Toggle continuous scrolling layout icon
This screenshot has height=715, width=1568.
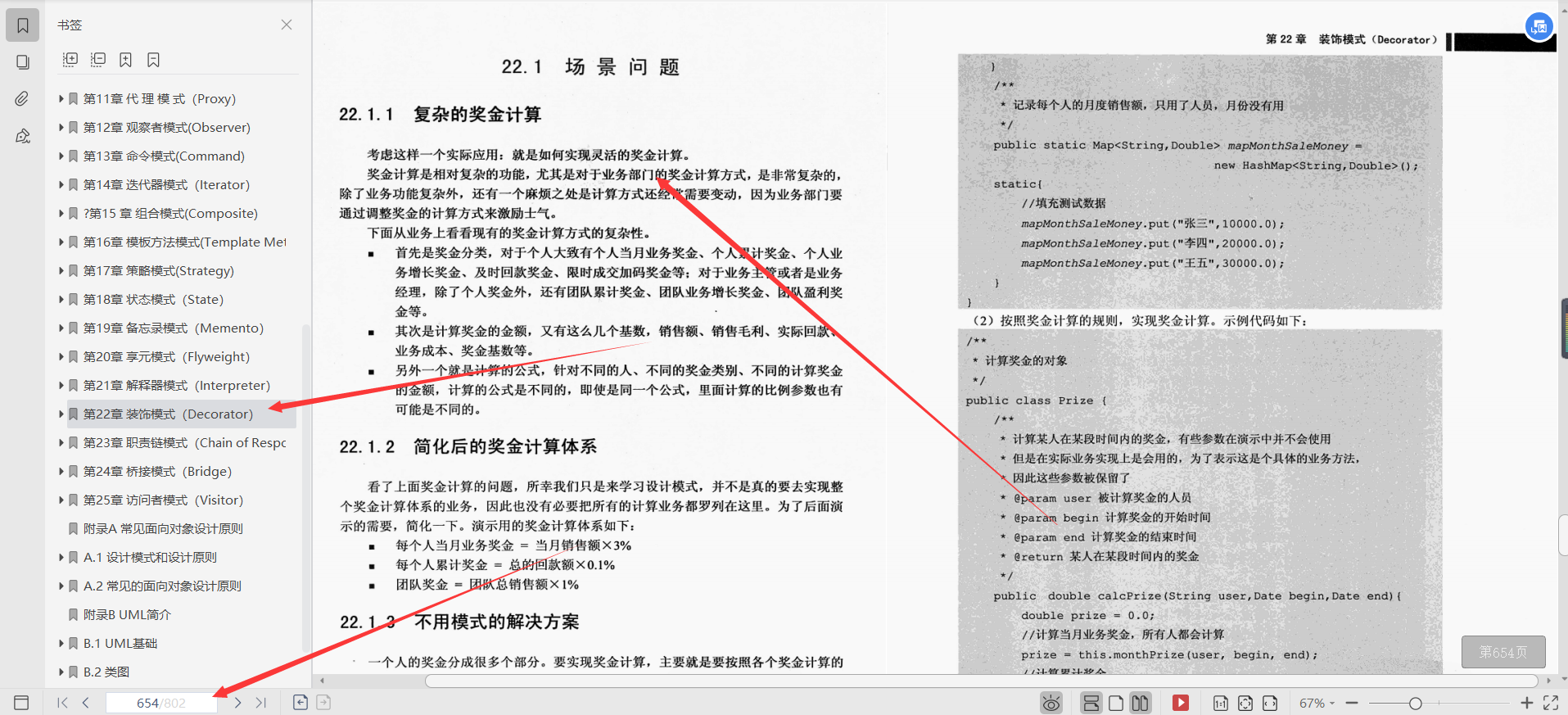pyautogui.click(x=1091, y=703)
